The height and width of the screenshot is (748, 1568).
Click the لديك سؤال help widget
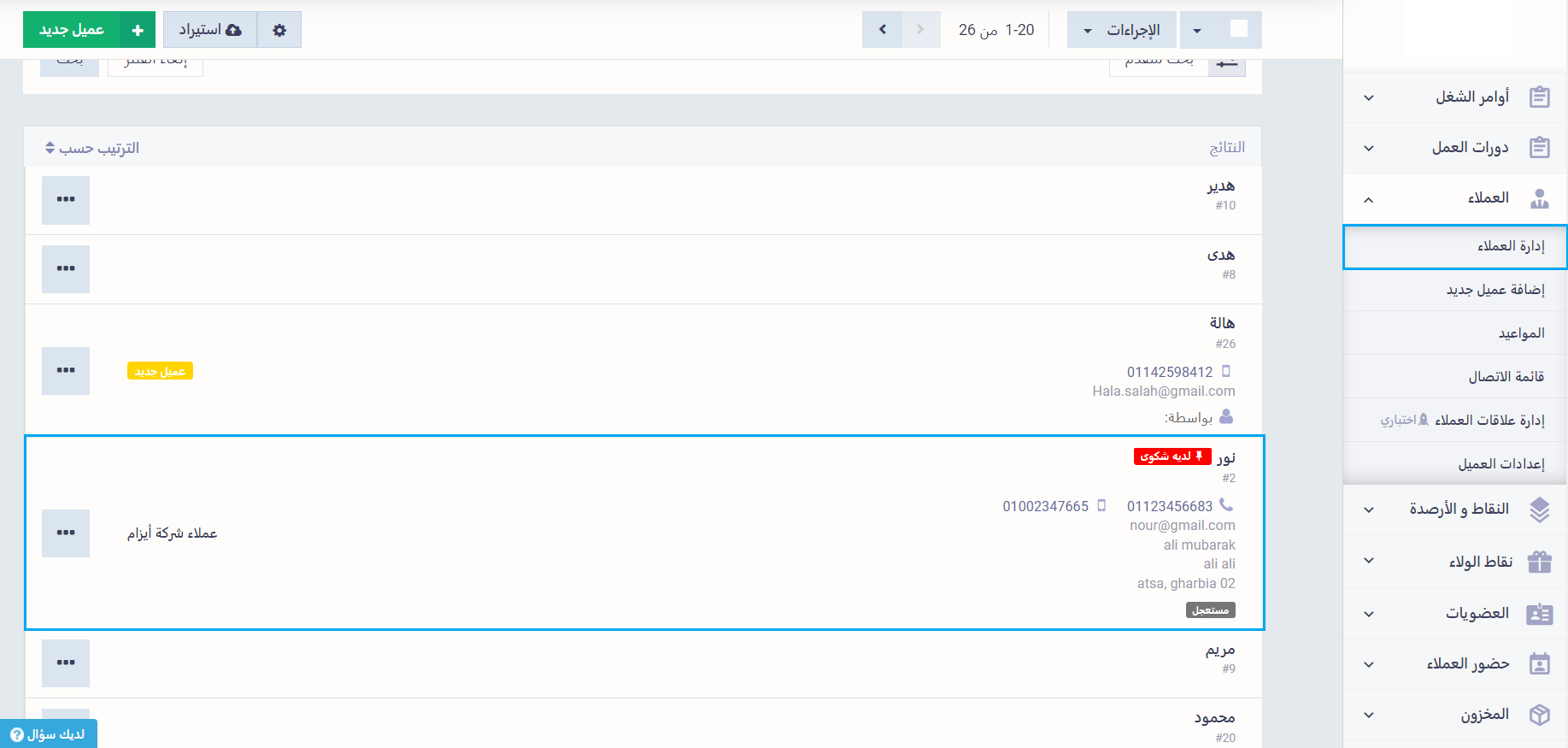click(49, 734)
